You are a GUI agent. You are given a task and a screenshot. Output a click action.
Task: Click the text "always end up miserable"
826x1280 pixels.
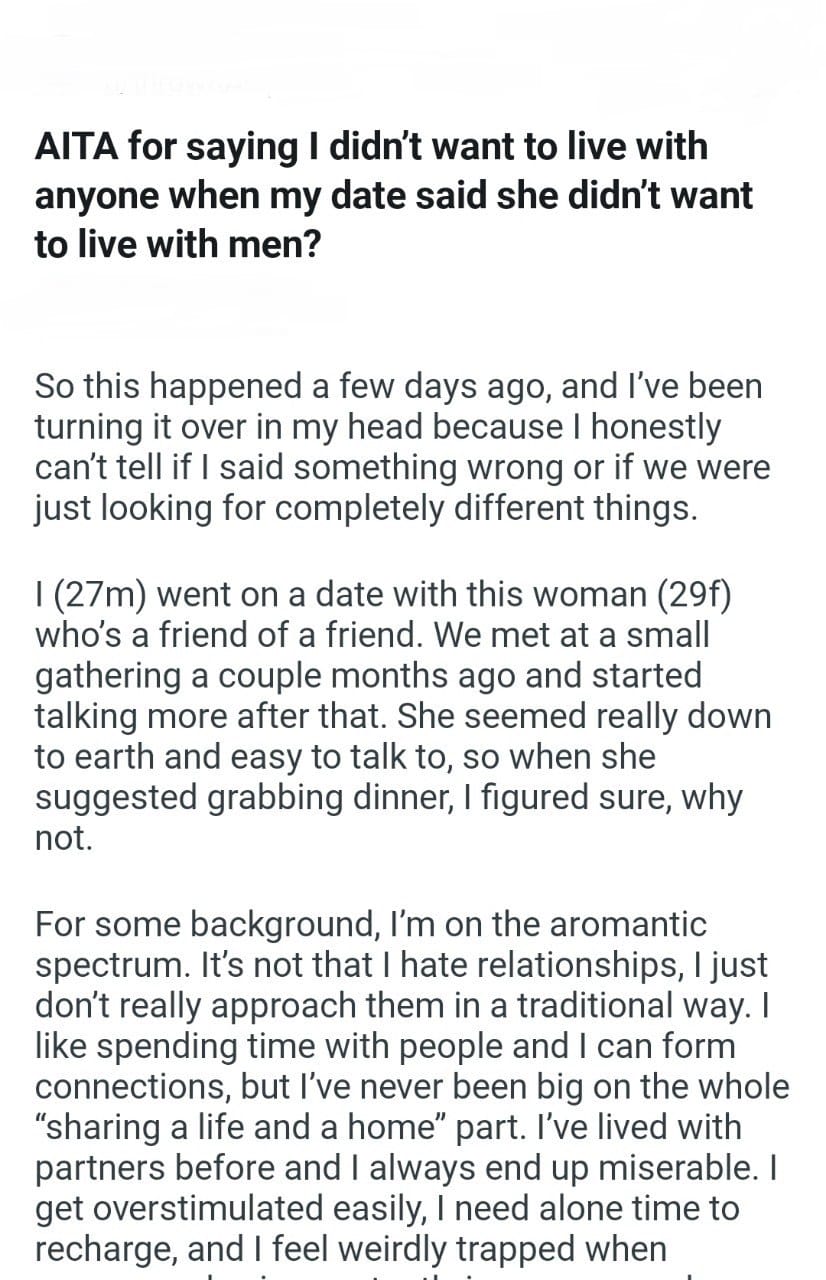tap(486, 1167)
